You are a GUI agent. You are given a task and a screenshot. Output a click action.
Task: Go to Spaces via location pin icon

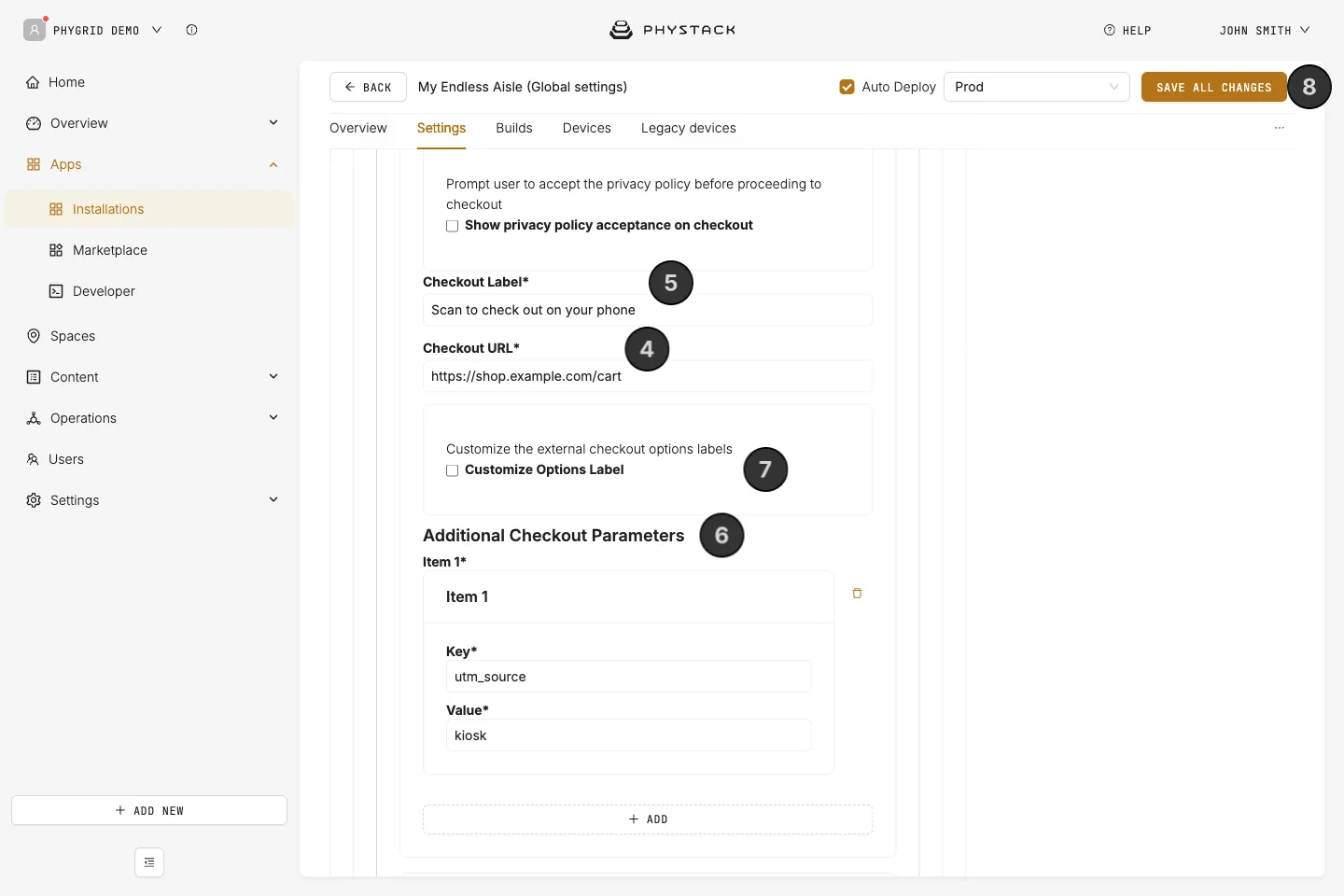[x=34, y=336]
